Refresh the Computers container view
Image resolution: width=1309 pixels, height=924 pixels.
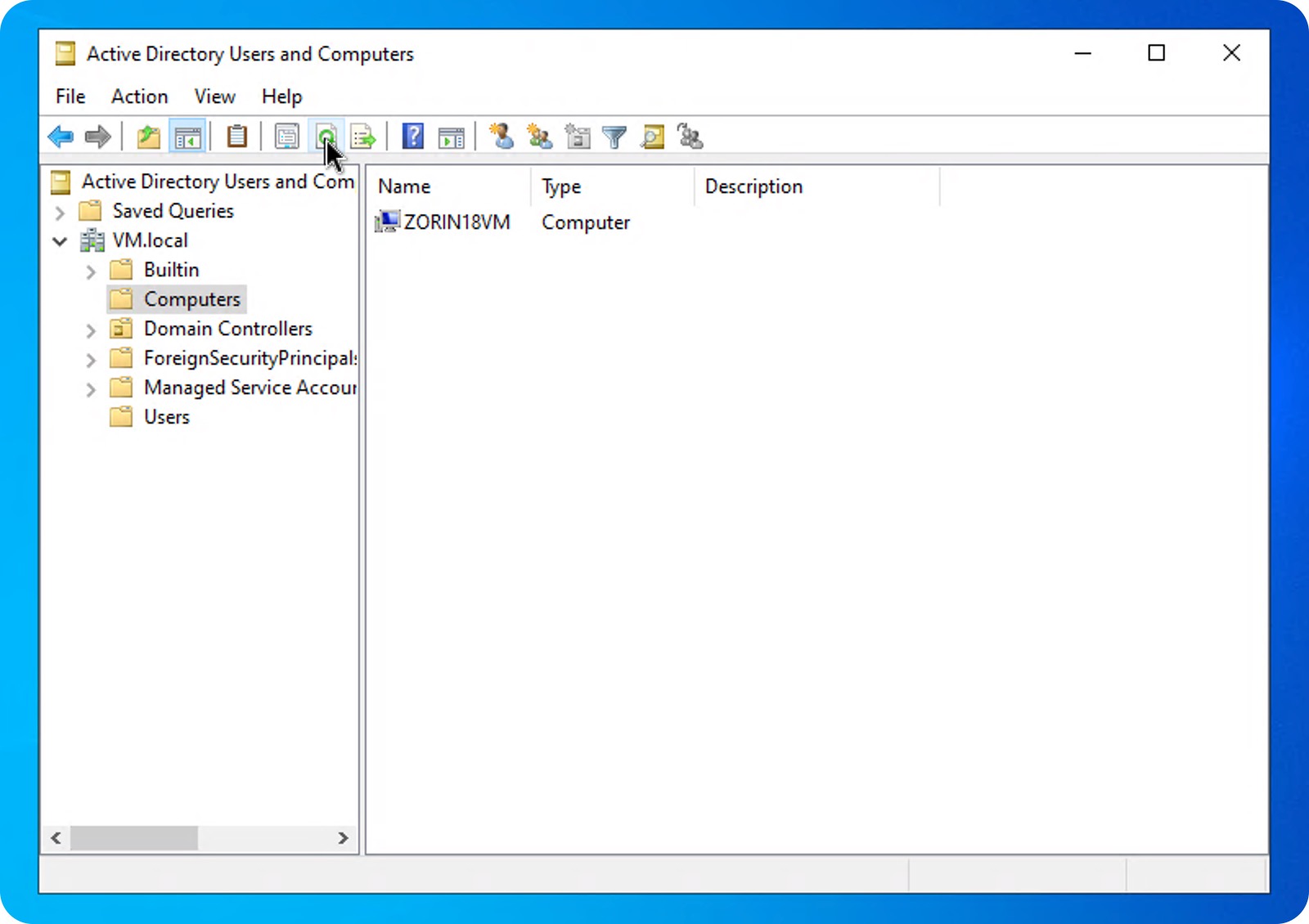pos(325,137)
